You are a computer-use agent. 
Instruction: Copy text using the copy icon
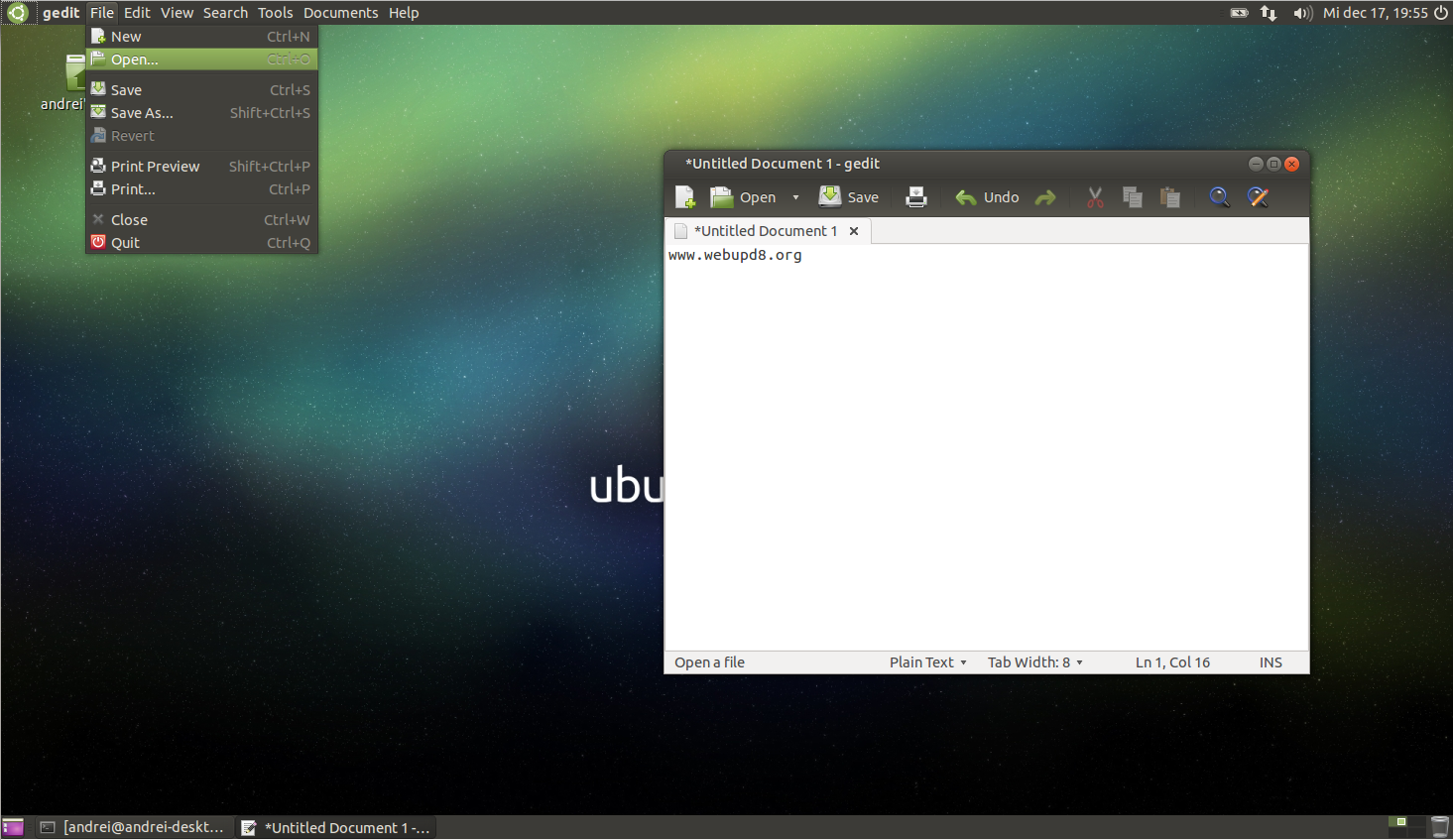pos(1132,196)
